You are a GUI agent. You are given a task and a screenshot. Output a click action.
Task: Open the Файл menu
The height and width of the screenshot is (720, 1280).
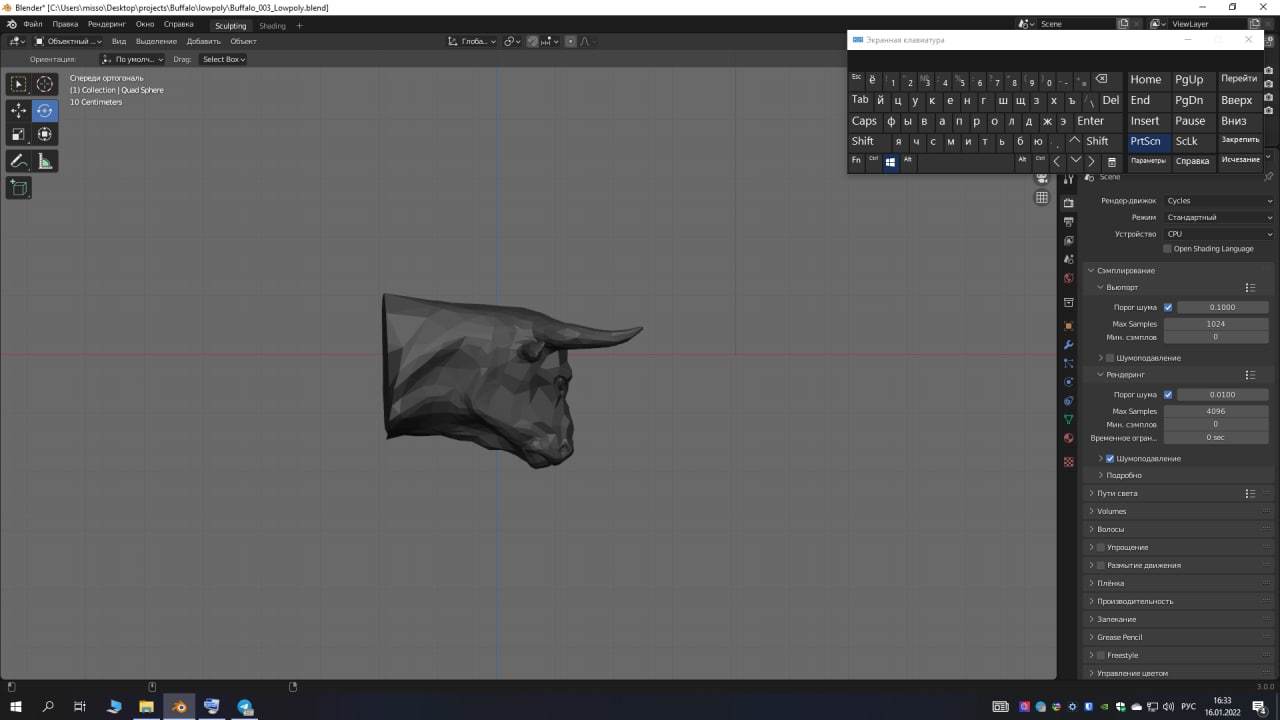[x=32, y=24]
